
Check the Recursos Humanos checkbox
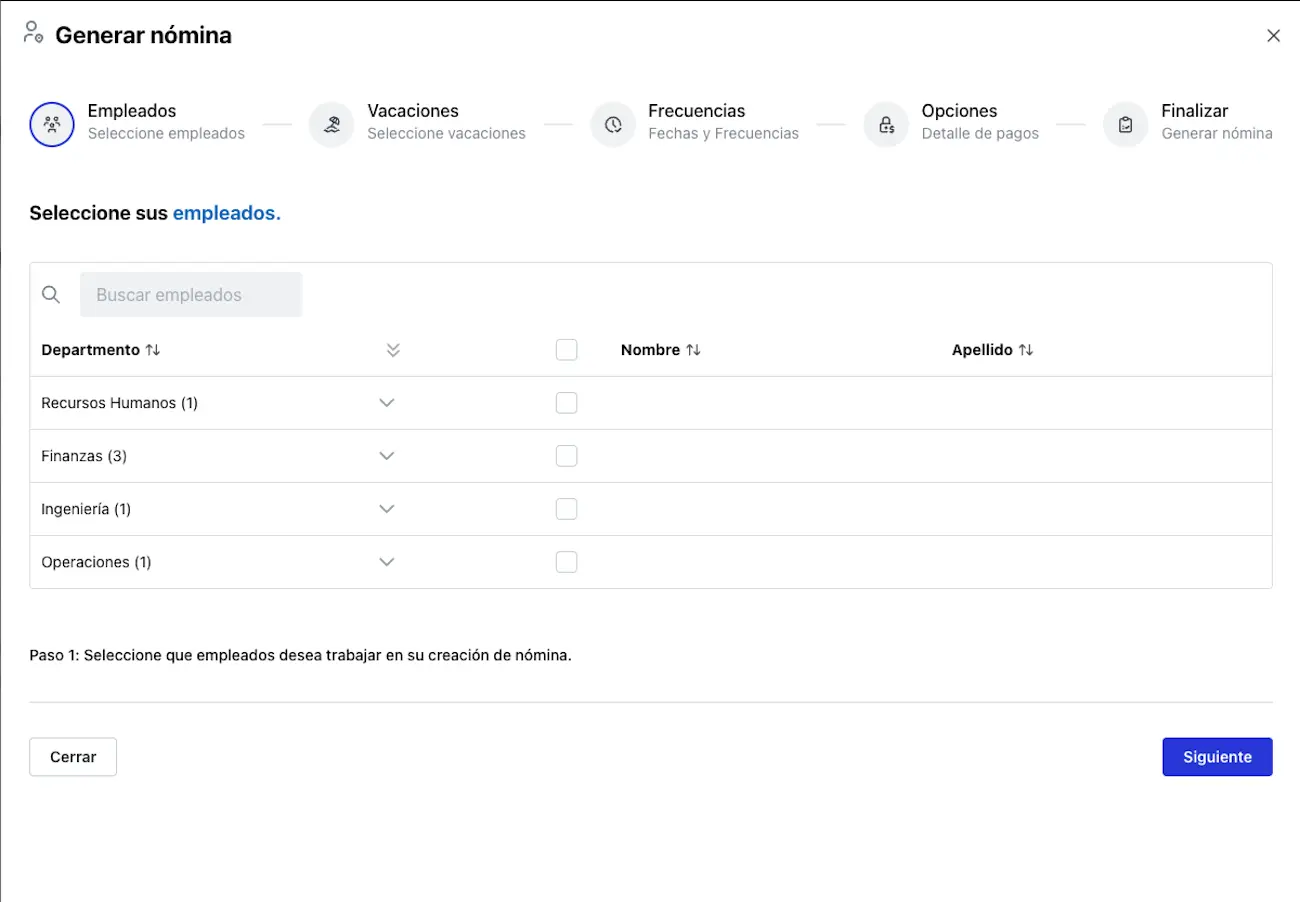coord(566,403)
